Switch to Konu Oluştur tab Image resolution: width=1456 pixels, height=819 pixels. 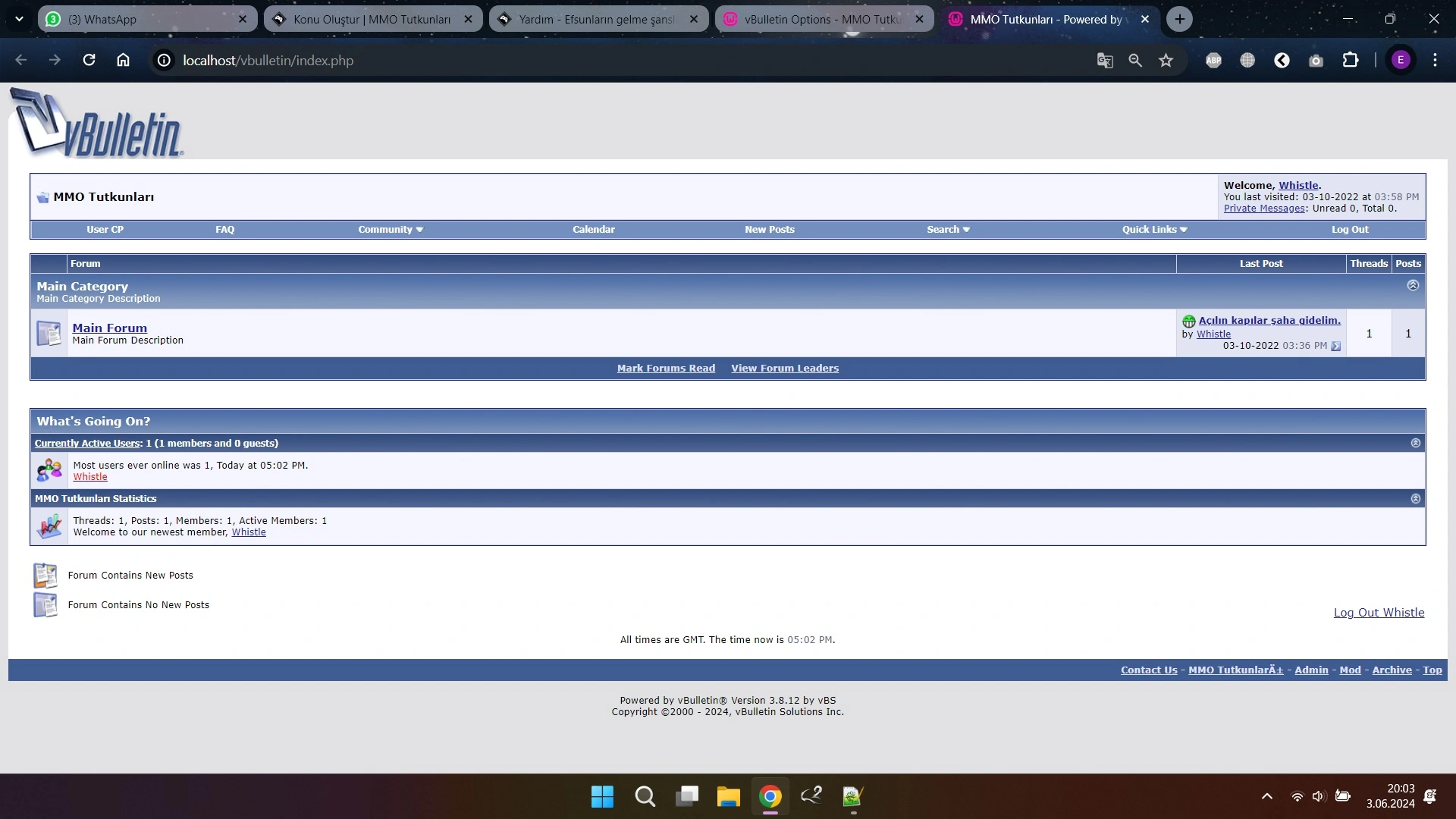click(364, 19)
